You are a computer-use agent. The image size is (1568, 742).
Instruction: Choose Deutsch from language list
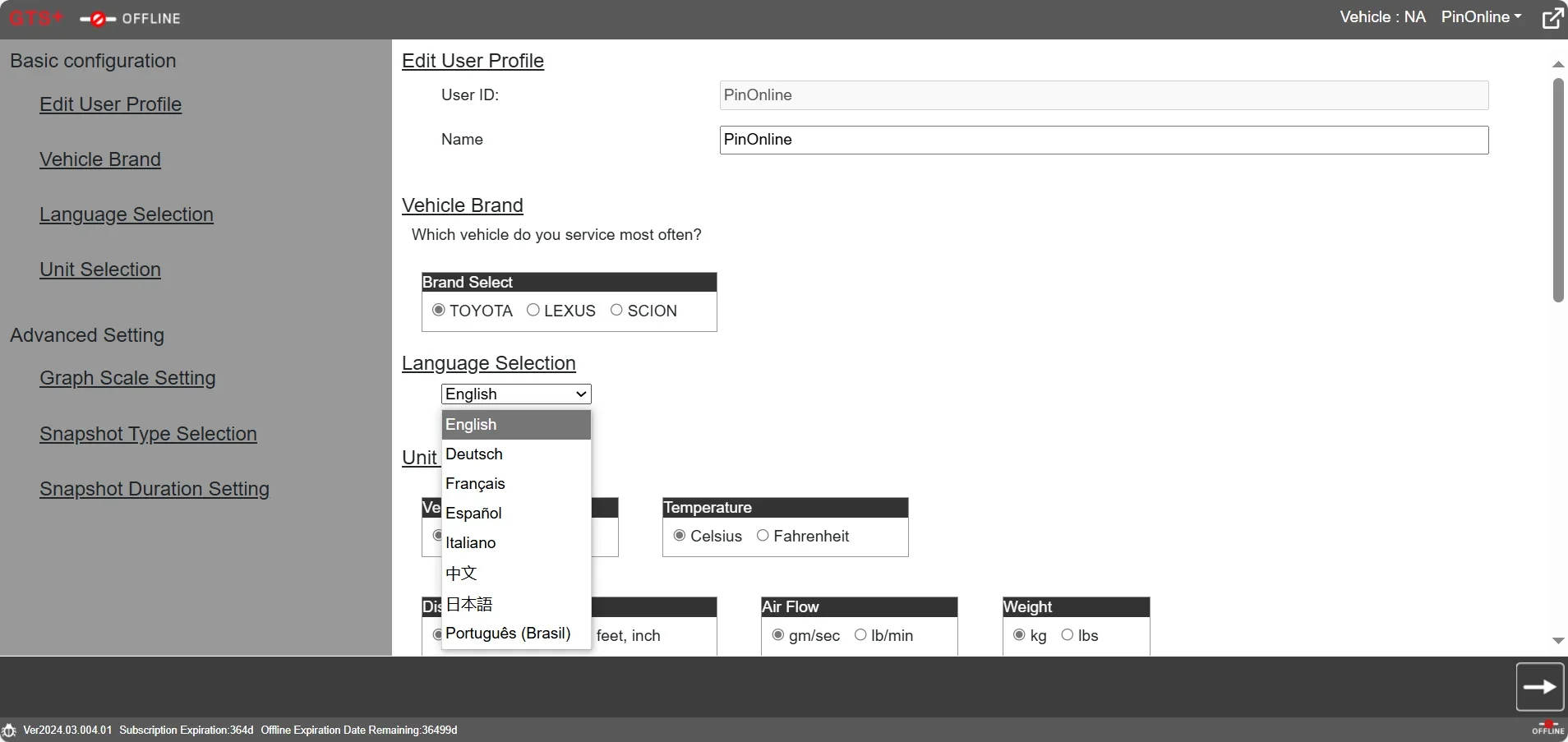(x=516, y=454)
